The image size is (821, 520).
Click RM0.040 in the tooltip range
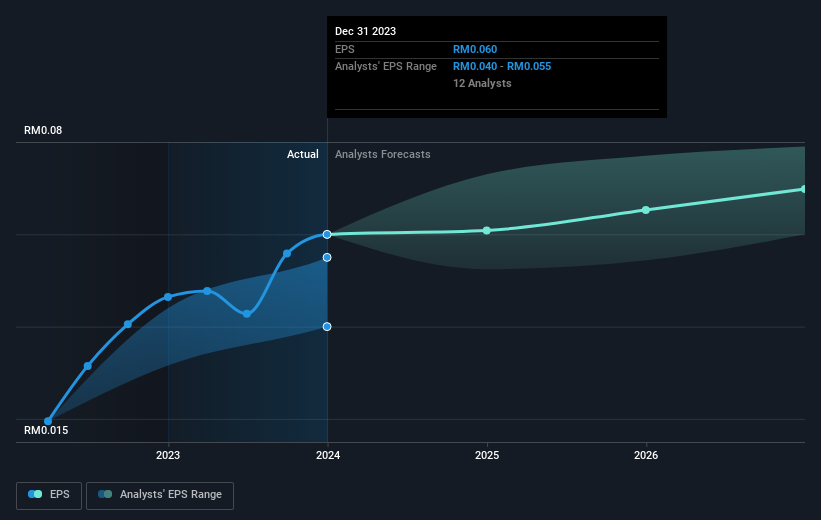pos(475,67)
